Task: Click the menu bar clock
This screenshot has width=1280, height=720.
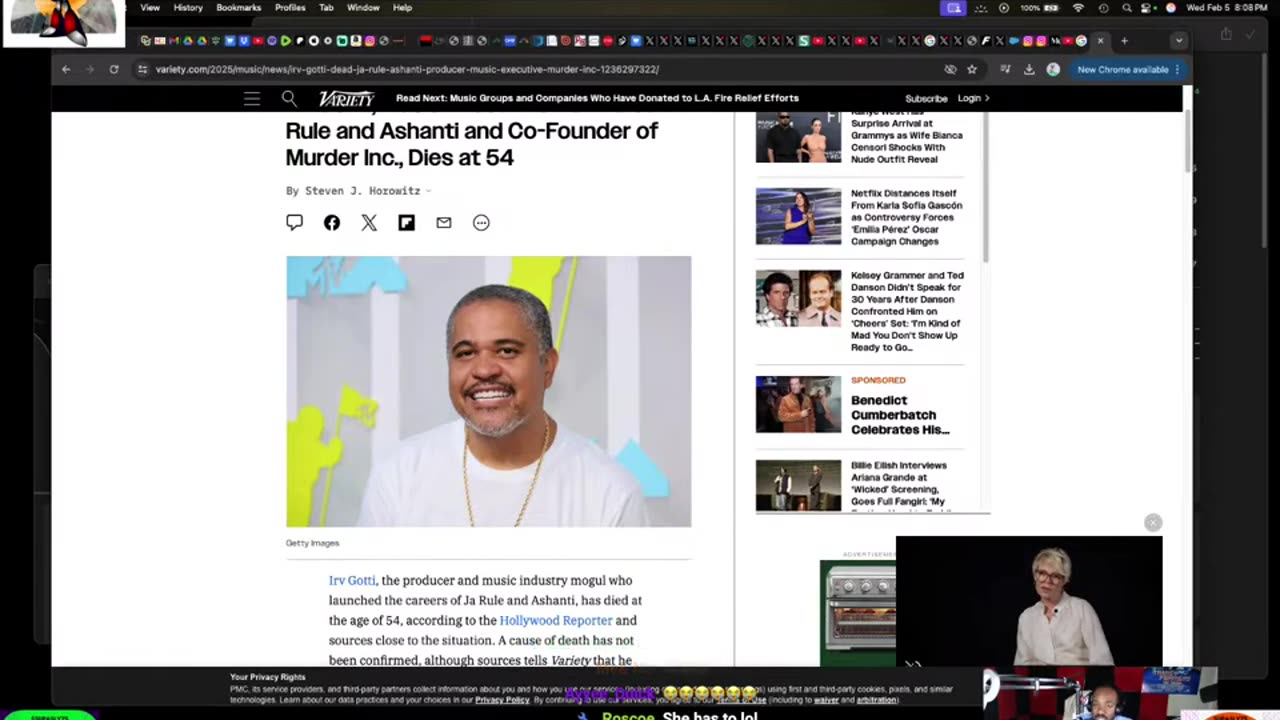Action: (1229, 8)
